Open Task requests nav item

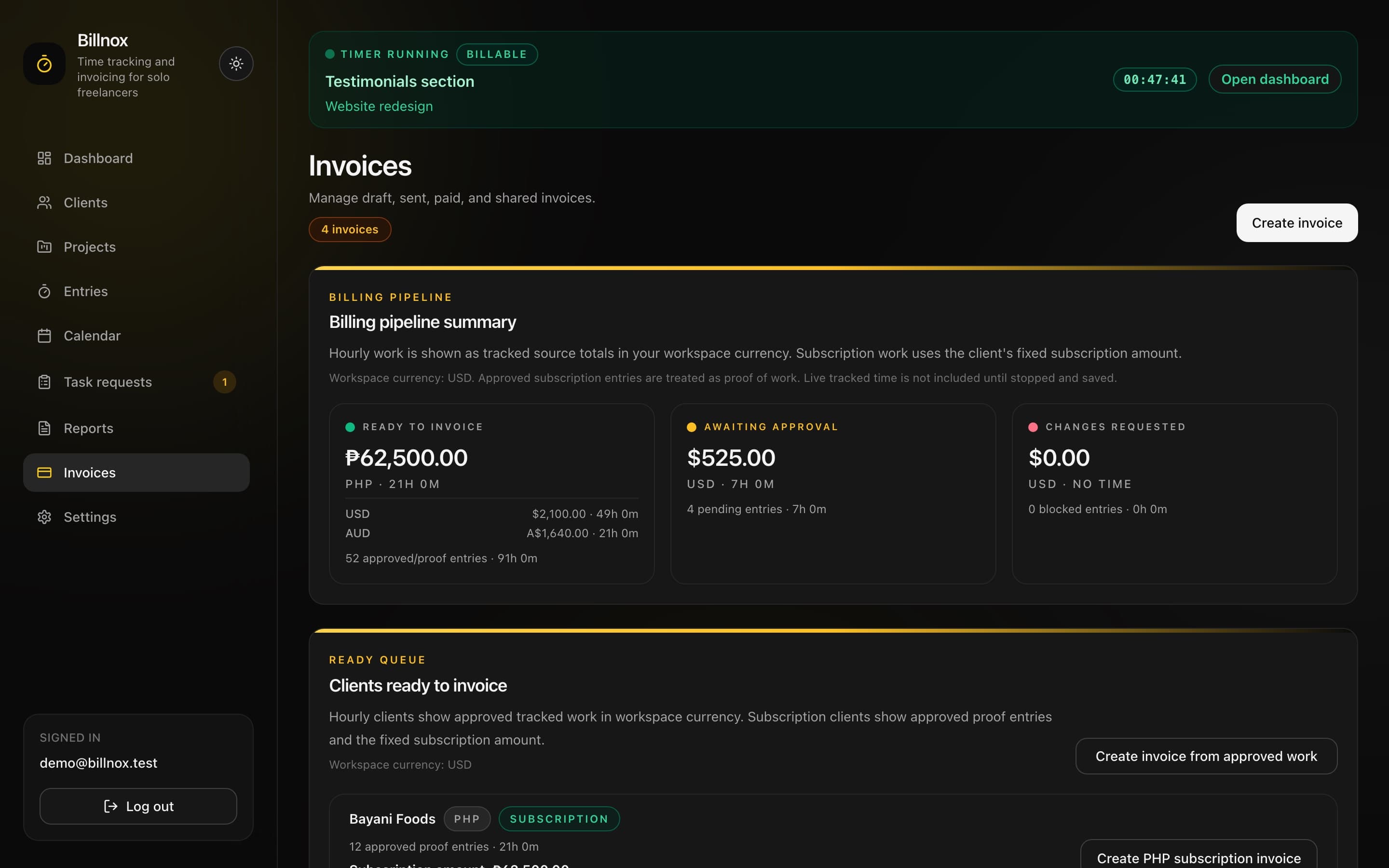(136, 382)
